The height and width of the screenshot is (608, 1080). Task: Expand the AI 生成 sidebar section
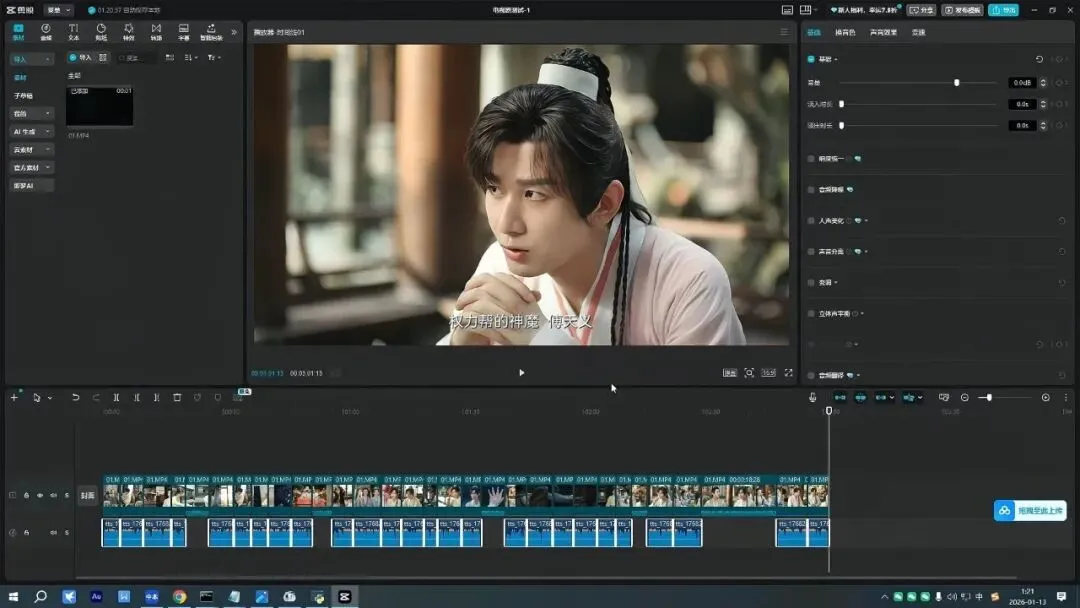click(x=31, y=131)
